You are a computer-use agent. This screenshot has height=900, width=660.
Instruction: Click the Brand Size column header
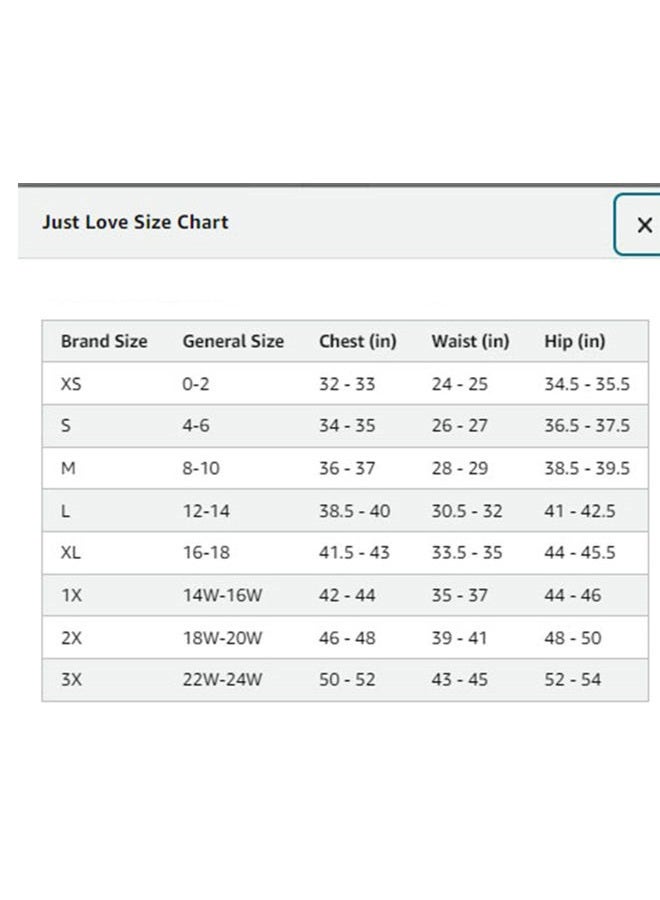[104, 341]
